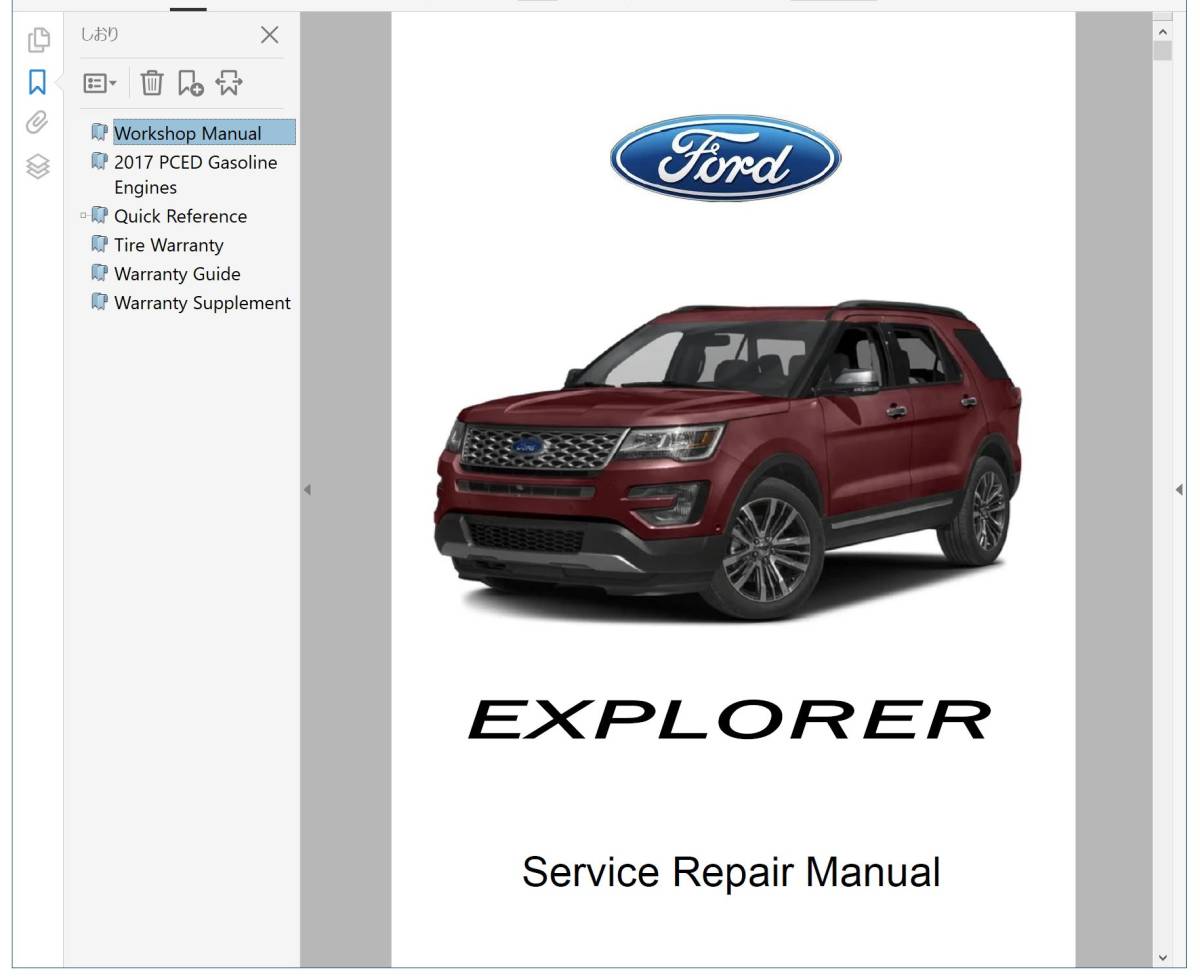The image size is (1200, 980).
Task: Click the EXPLORER title text
Action: coord(730,720)
